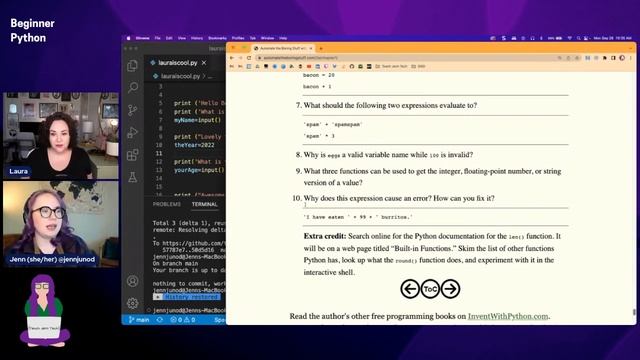The height and width of the screenshot is (360, 640).
Task: Open the browser extensions puzzle icon
Action: 604,58
